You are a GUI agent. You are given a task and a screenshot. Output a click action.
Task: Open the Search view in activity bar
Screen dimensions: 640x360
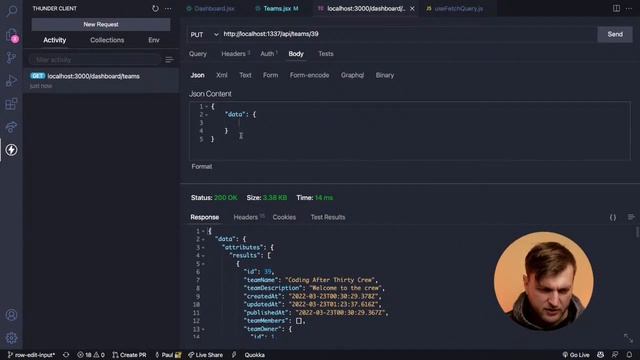[11, 11]
